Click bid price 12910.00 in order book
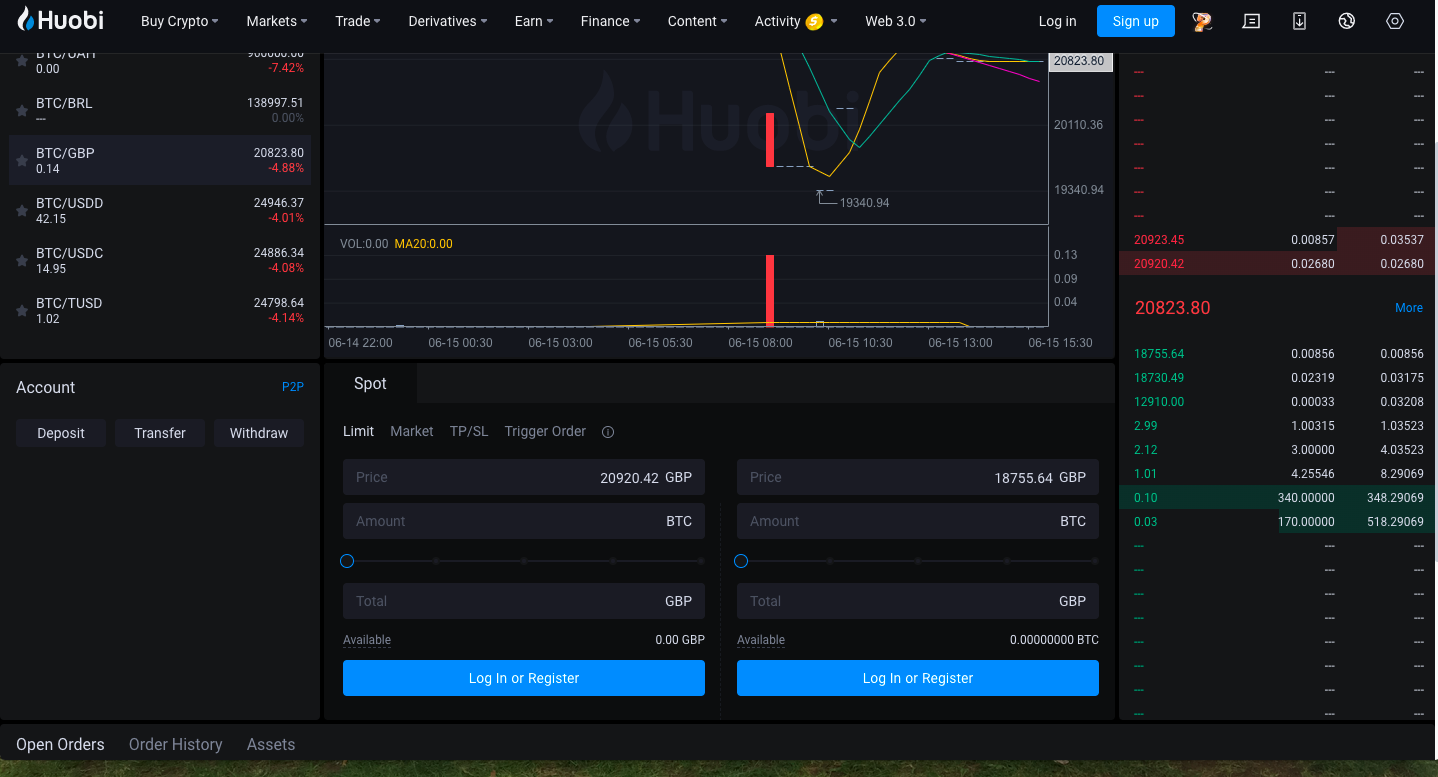Viewport: 1438px width, 777px height. (x=1159, y=402)
